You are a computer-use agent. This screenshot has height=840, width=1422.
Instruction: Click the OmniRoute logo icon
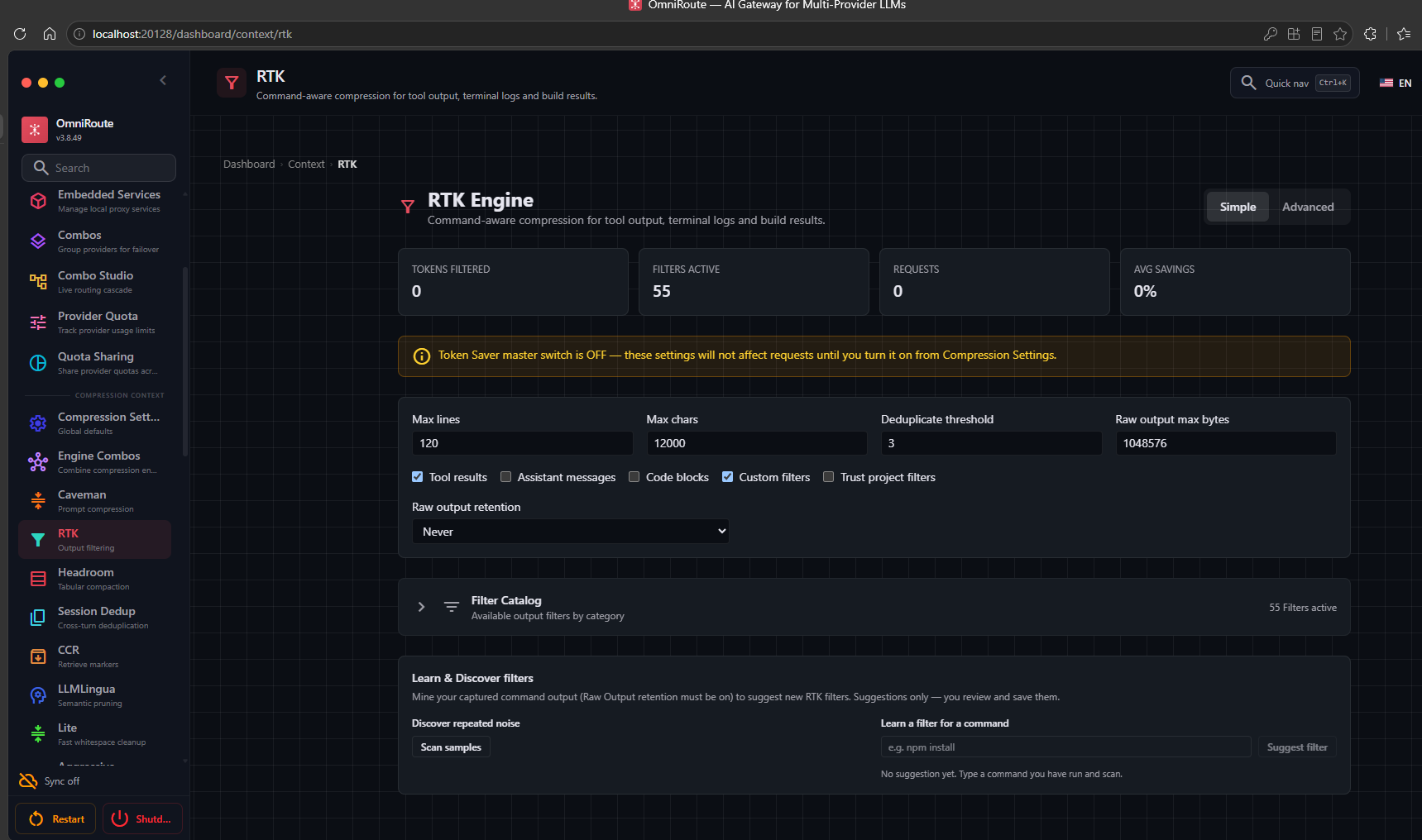35,130
